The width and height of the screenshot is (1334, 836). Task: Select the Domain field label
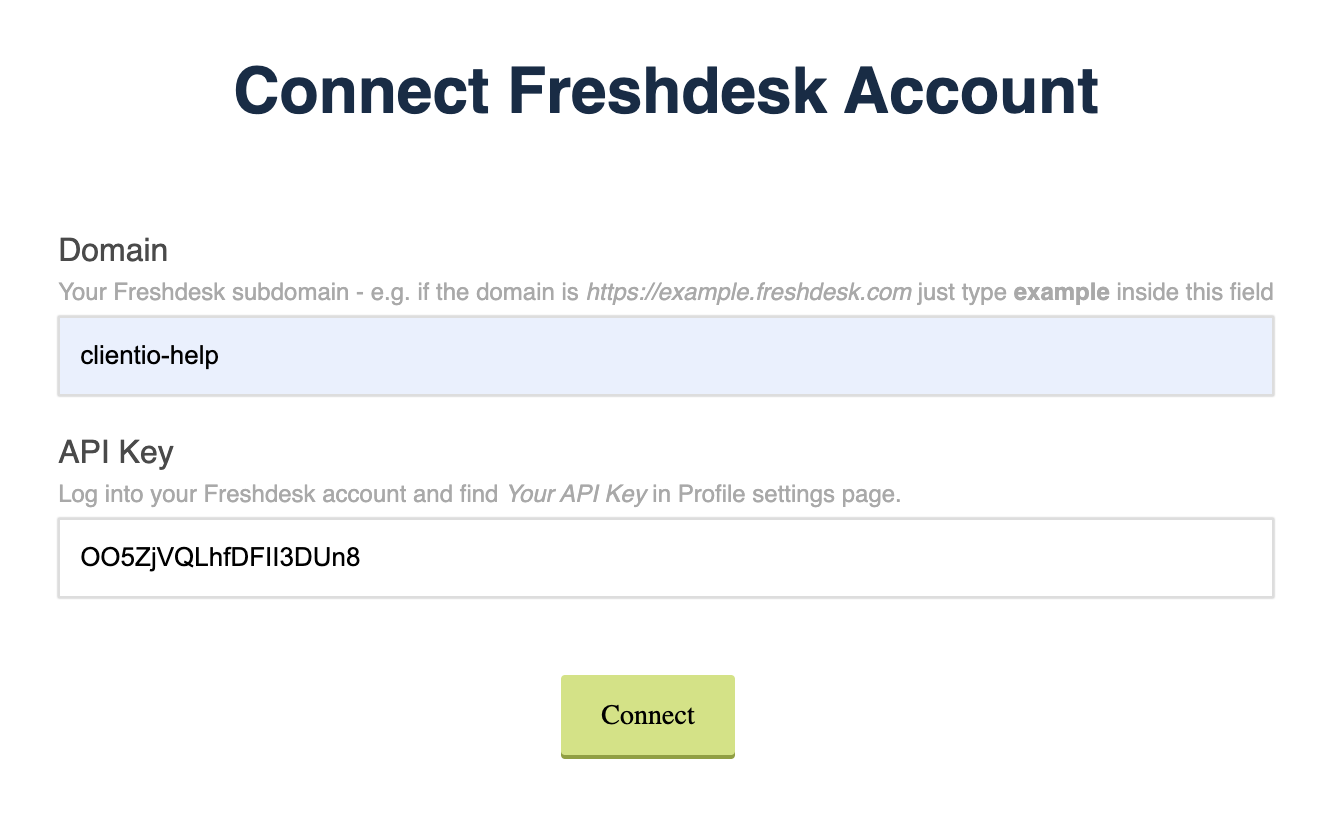[113, 249]
